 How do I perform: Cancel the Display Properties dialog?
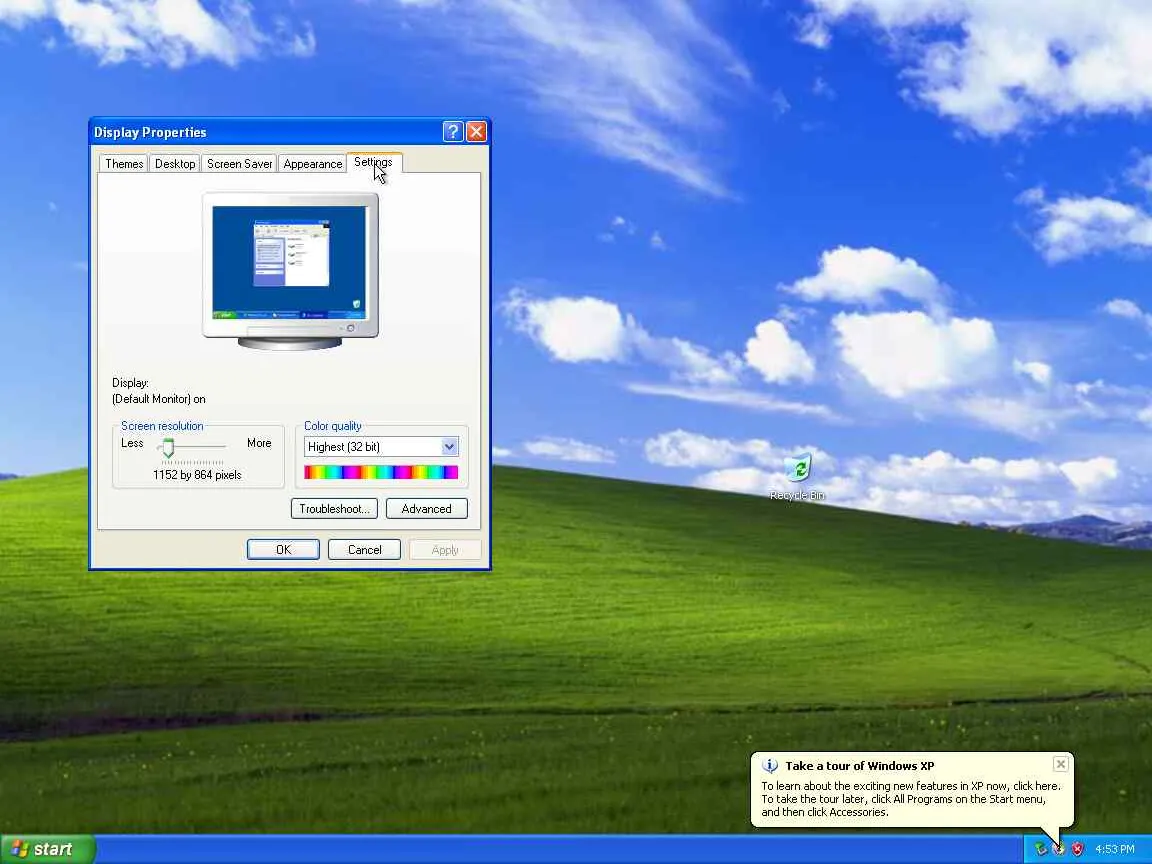[364, 550]
